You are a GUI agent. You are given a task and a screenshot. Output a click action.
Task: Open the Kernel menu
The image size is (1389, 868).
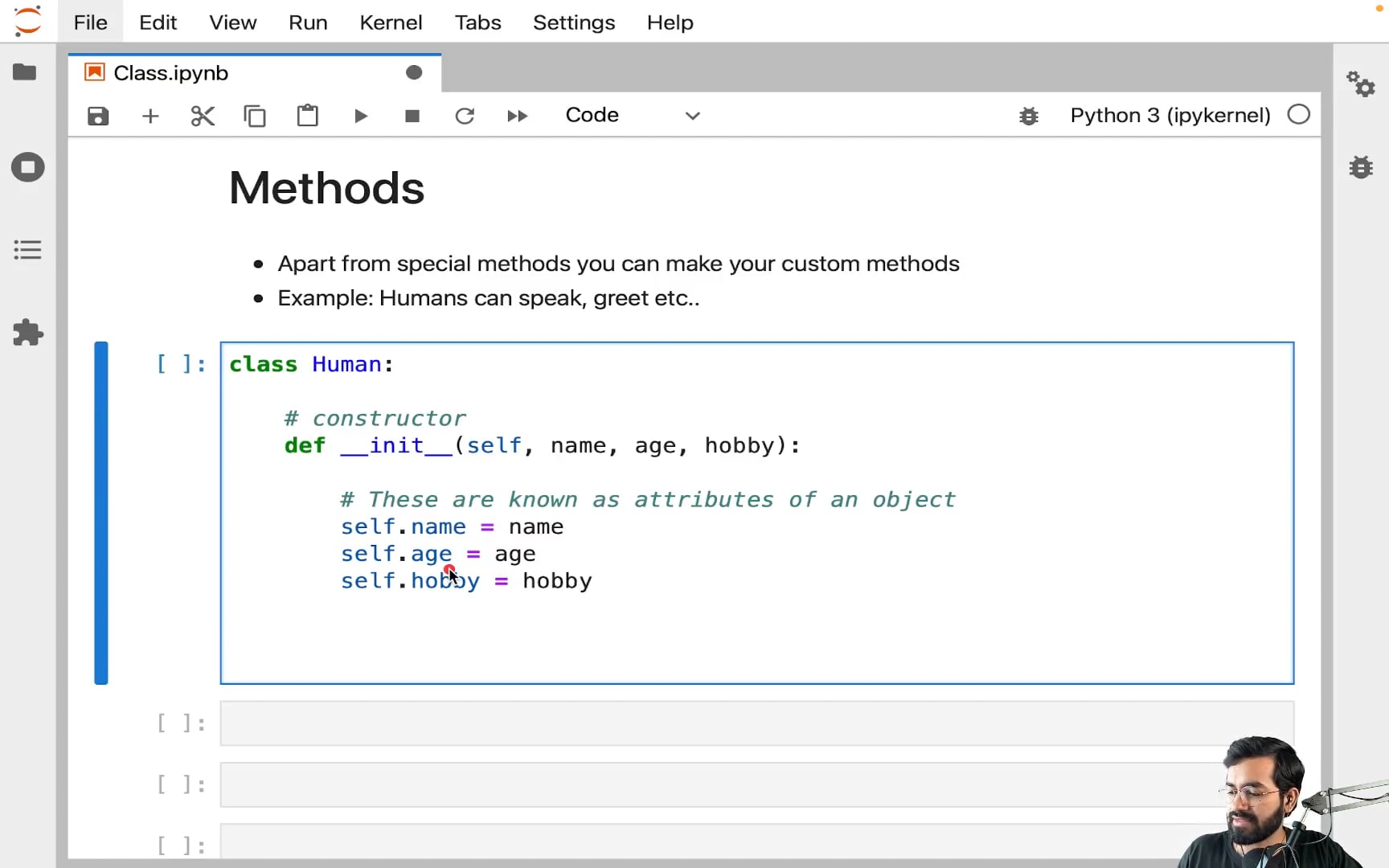(391, 23)
